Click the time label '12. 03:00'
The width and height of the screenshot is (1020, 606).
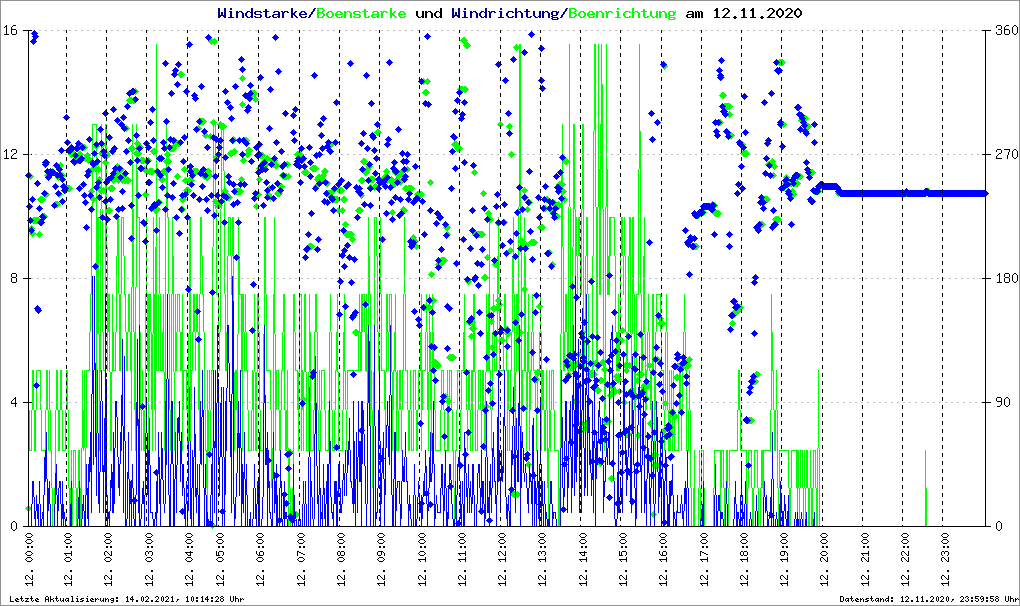tap(148, 559)
